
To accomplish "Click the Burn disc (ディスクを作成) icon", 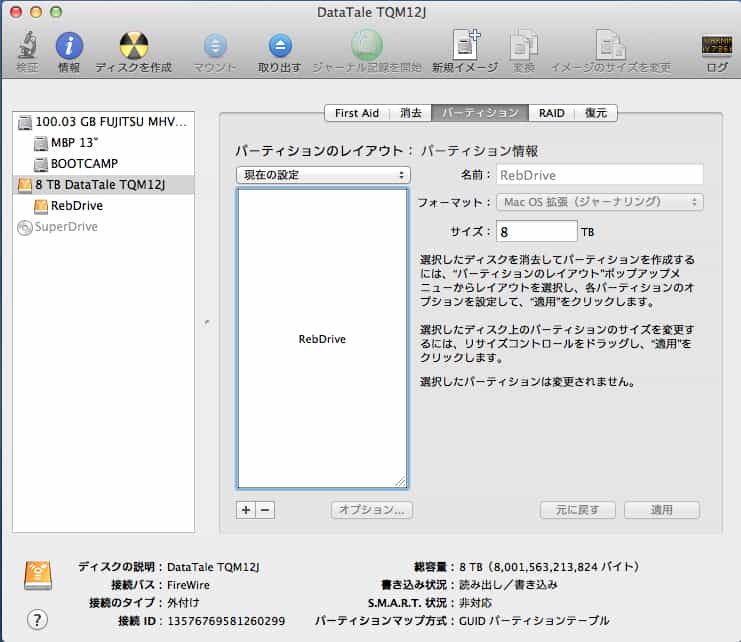I will (x=134, y=46).
